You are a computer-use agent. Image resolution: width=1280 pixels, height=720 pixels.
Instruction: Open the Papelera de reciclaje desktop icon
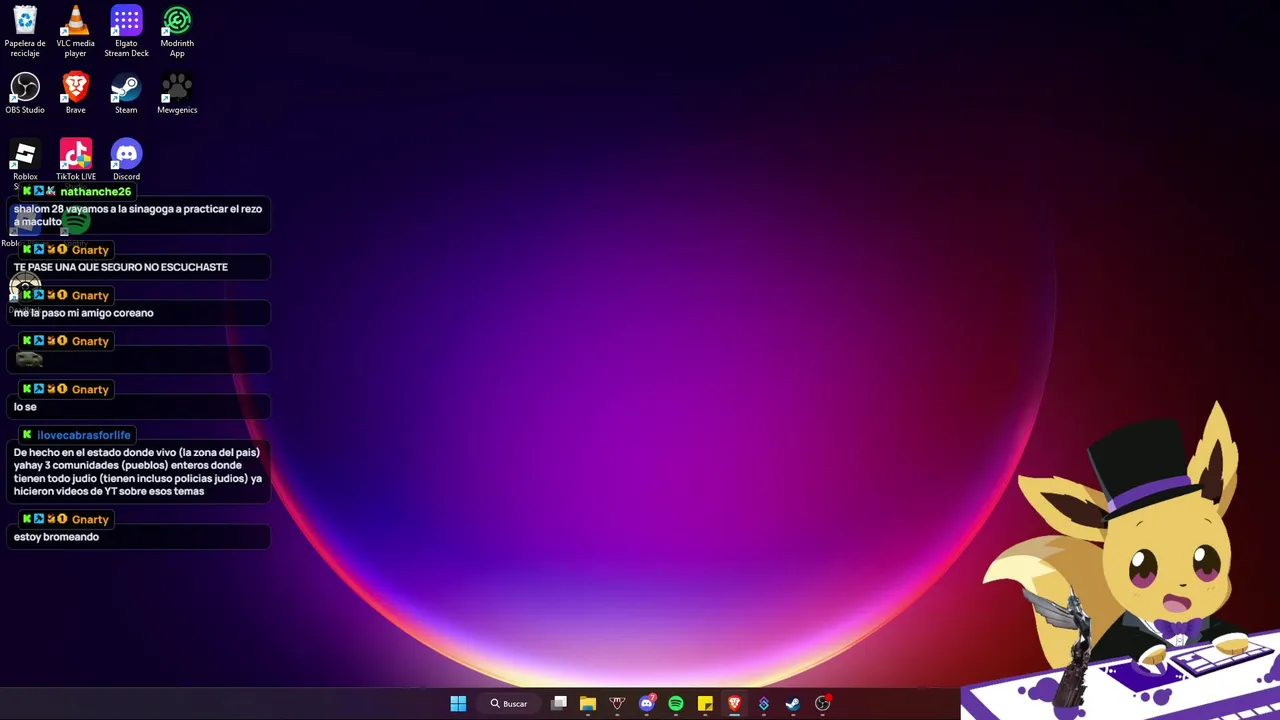pos(25,31)
